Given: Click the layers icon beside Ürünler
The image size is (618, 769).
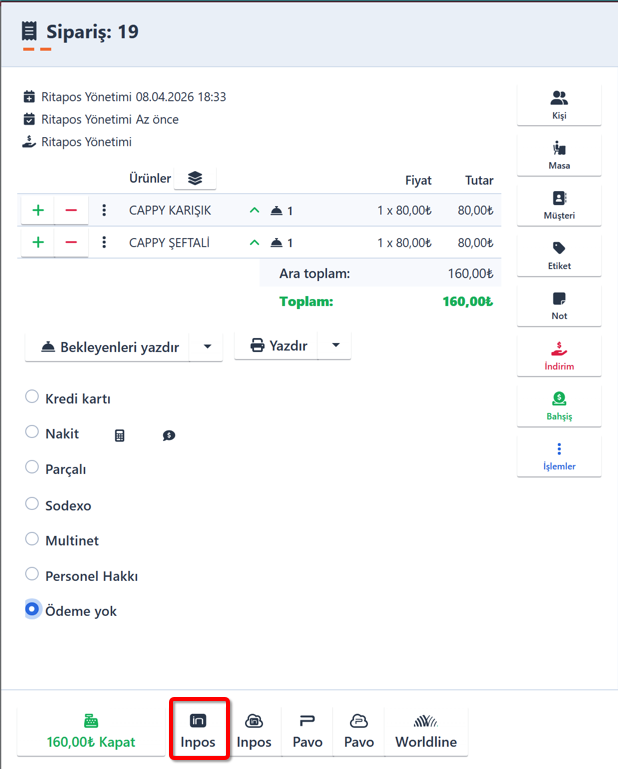Looking at the screenshot, I should pyautogui.click(x=195, y=178).
